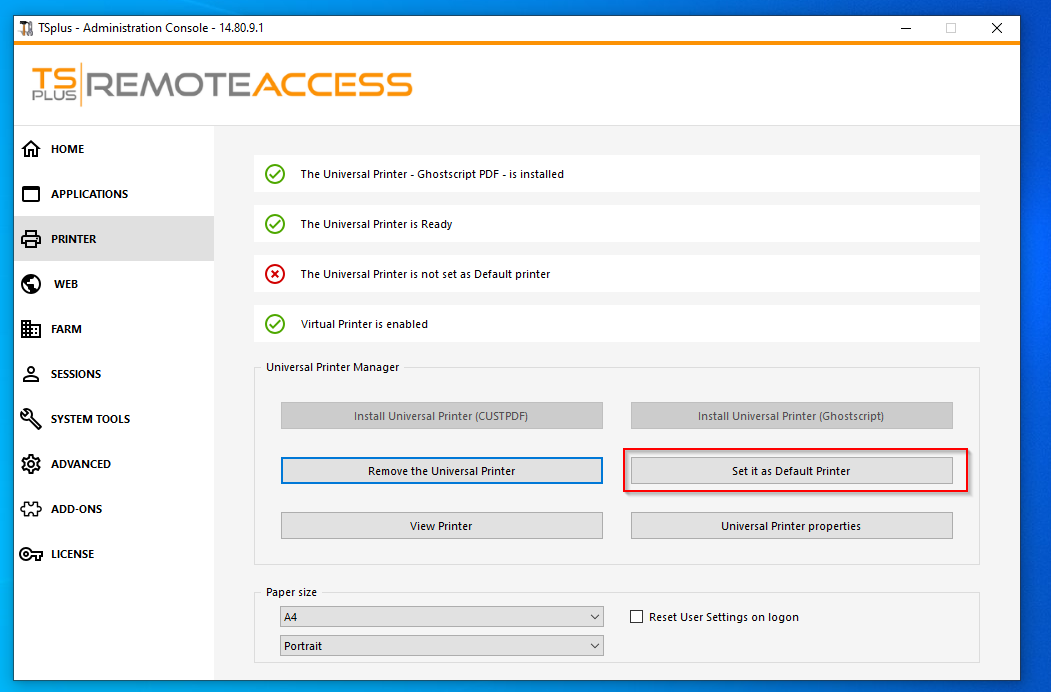Enable Reset User Settings on logon

pos(636,617)
